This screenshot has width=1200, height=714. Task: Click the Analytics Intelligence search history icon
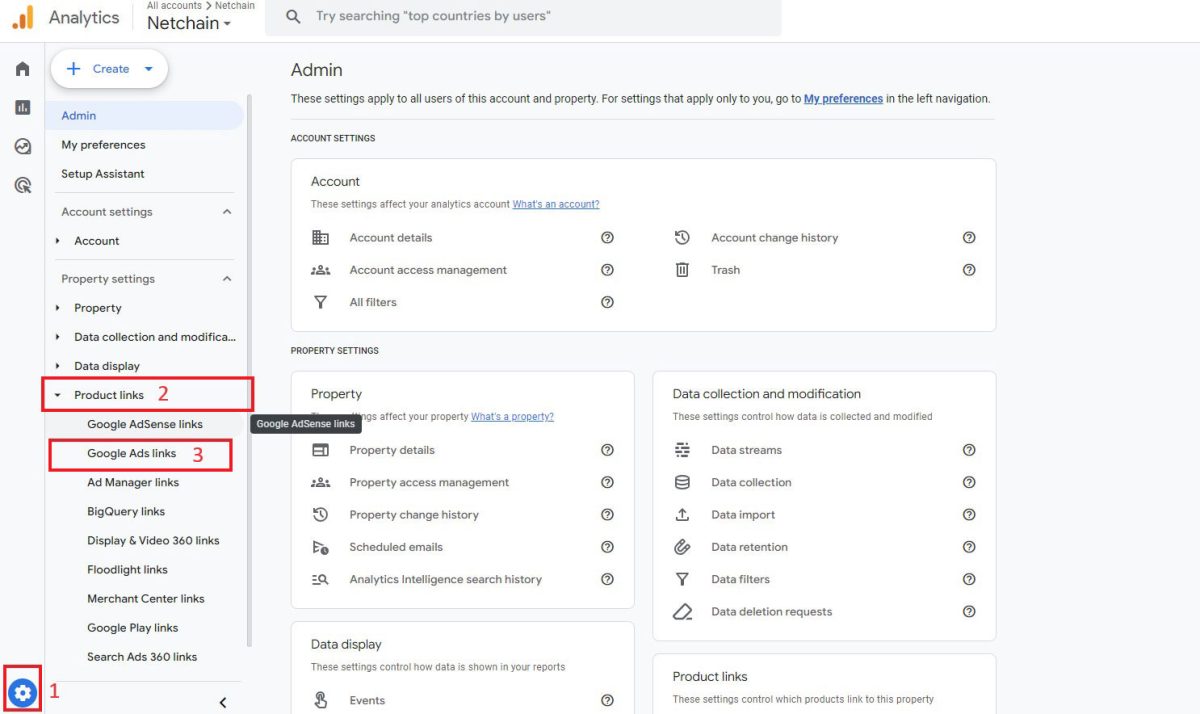pyautogui.click(x=320, y=579)
